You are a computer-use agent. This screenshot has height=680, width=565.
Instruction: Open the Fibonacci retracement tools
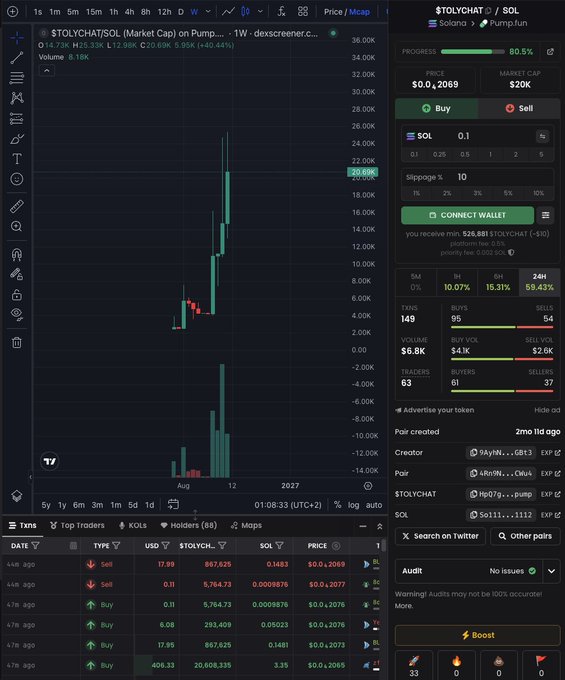pyautogui.click(x=16, y=78)
